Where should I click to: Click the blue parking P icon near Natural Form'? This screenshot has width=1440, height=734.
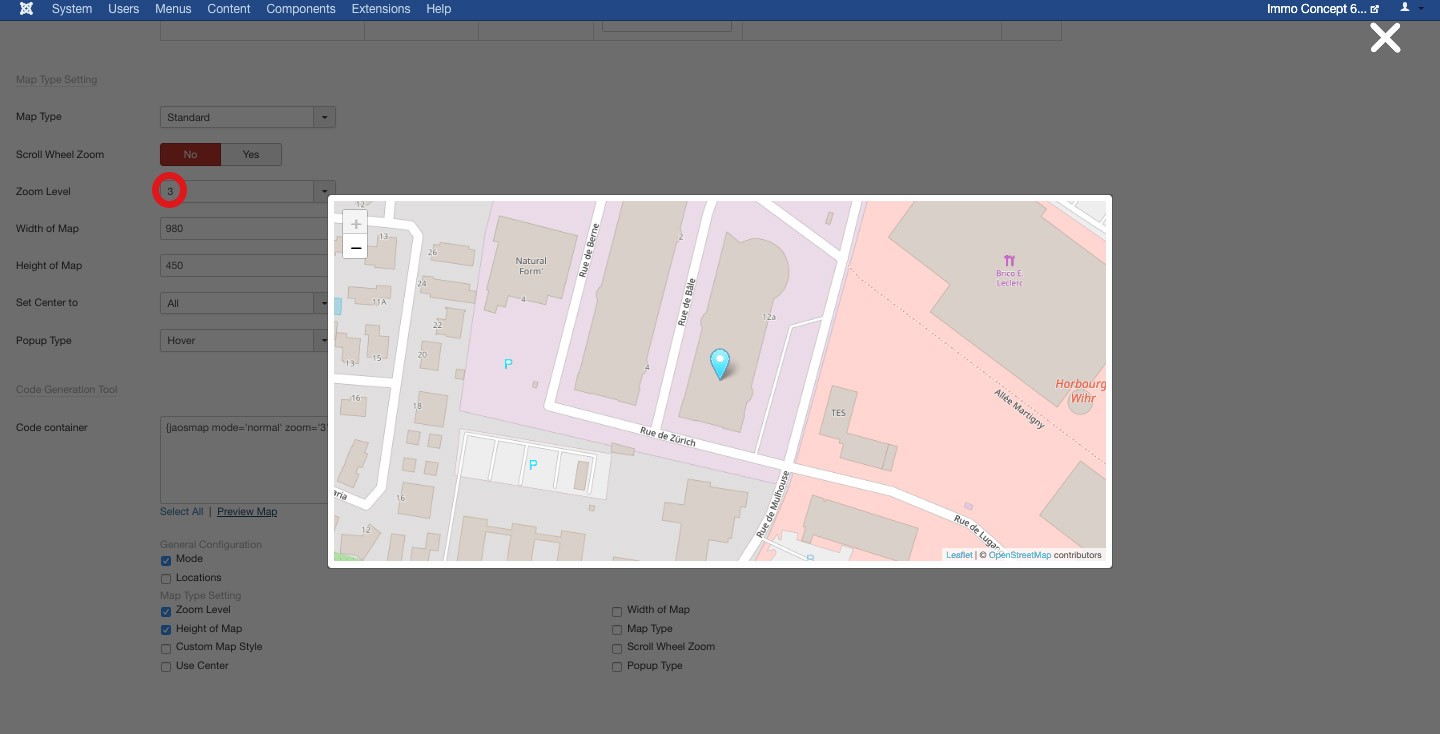[x=508, y=364]
